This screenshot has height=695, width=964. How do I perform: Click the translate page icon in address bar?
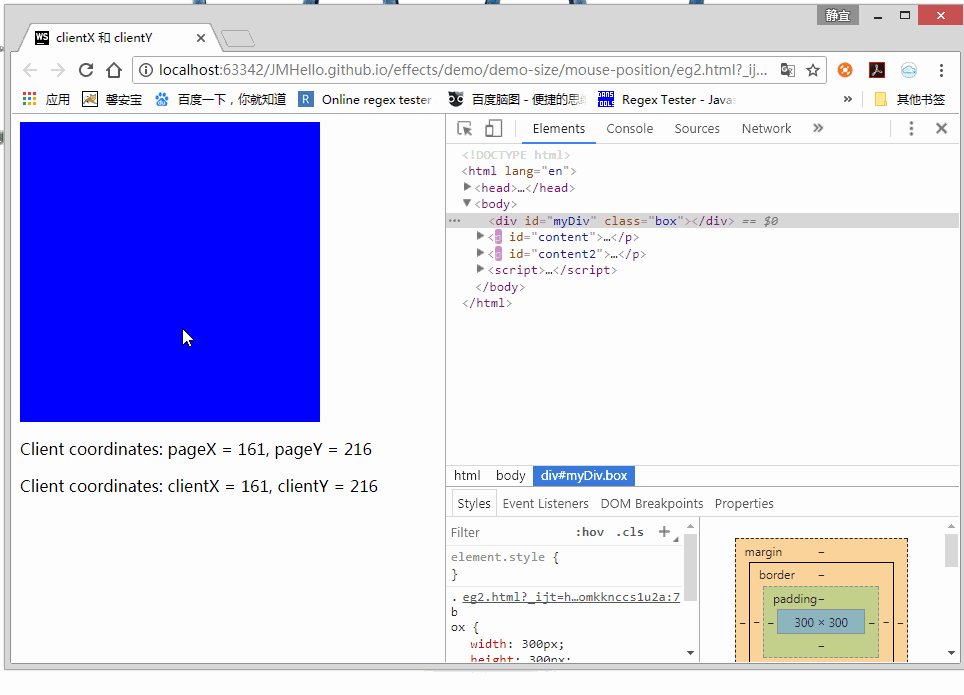coord(788,70)
